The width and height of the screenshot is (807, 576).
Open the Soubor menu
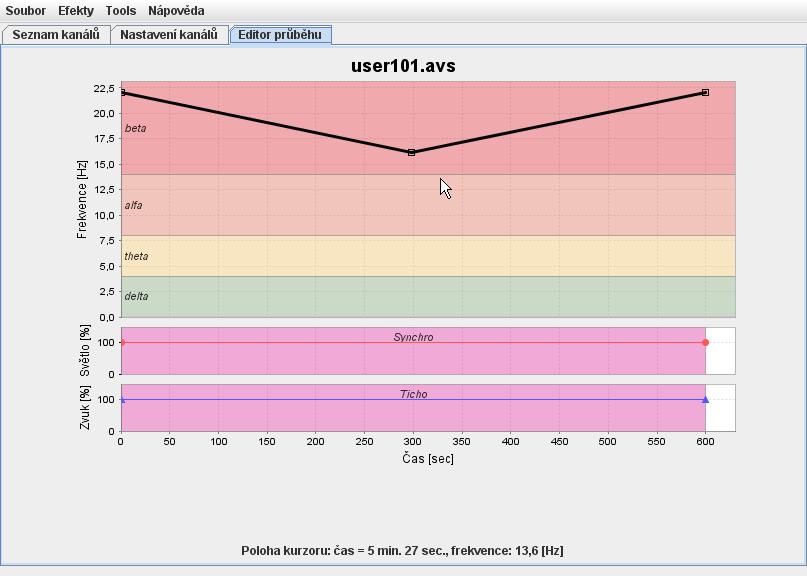26,11
